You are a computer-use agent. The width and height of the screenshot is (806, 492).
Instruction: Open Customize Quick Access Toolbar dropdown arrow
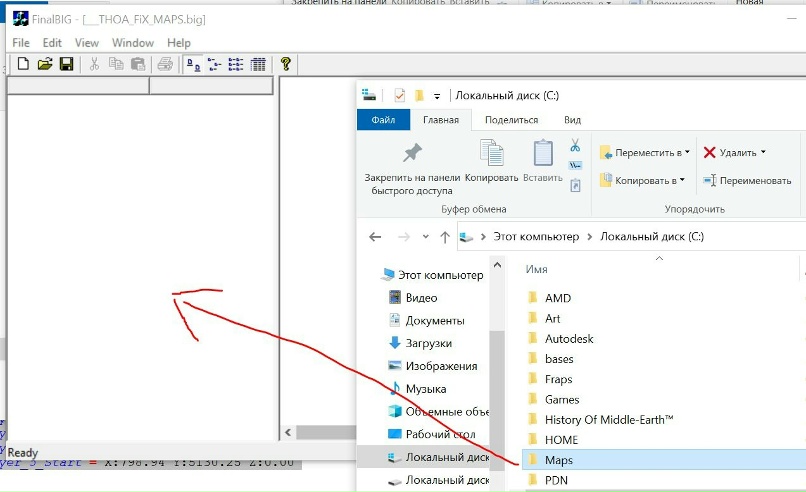click(437, 96)
